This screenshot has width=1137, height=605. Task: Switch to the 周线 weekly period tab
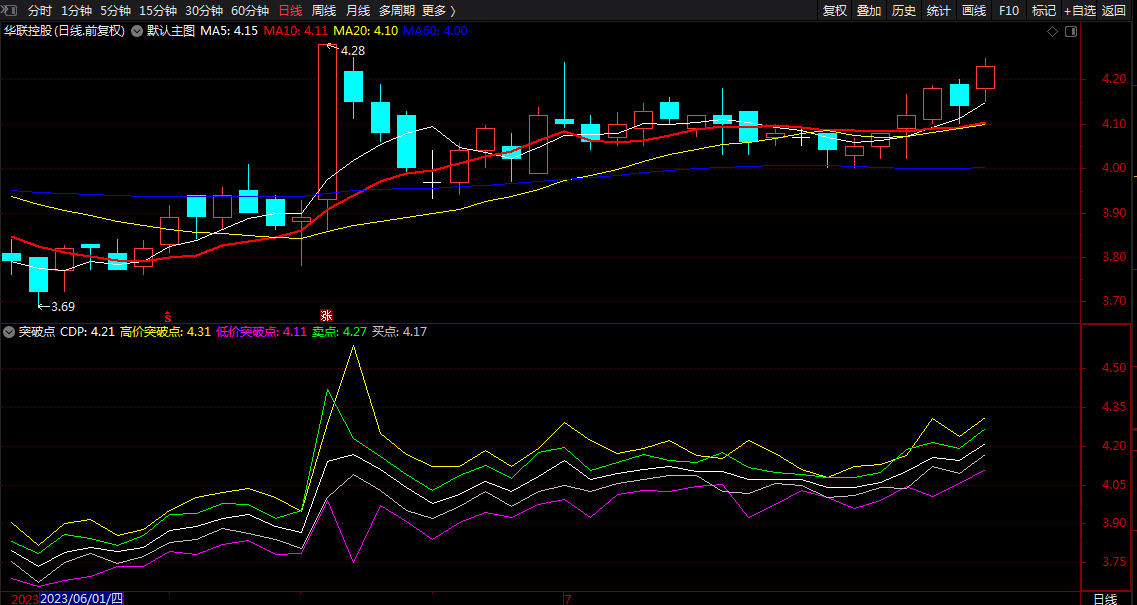point(324,10)
